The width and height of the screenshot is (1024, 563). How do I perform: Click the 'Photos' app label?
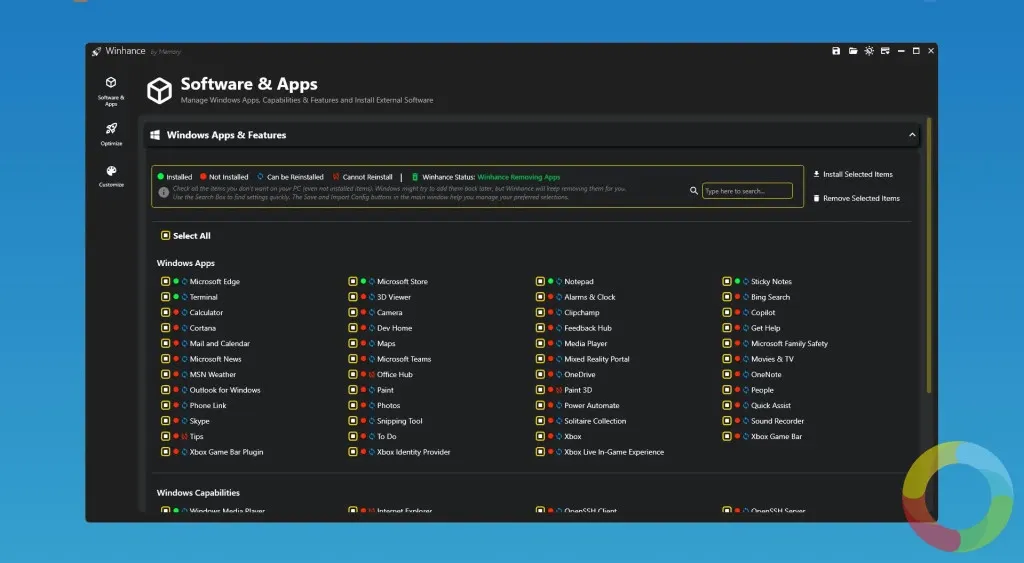(389, 406)
